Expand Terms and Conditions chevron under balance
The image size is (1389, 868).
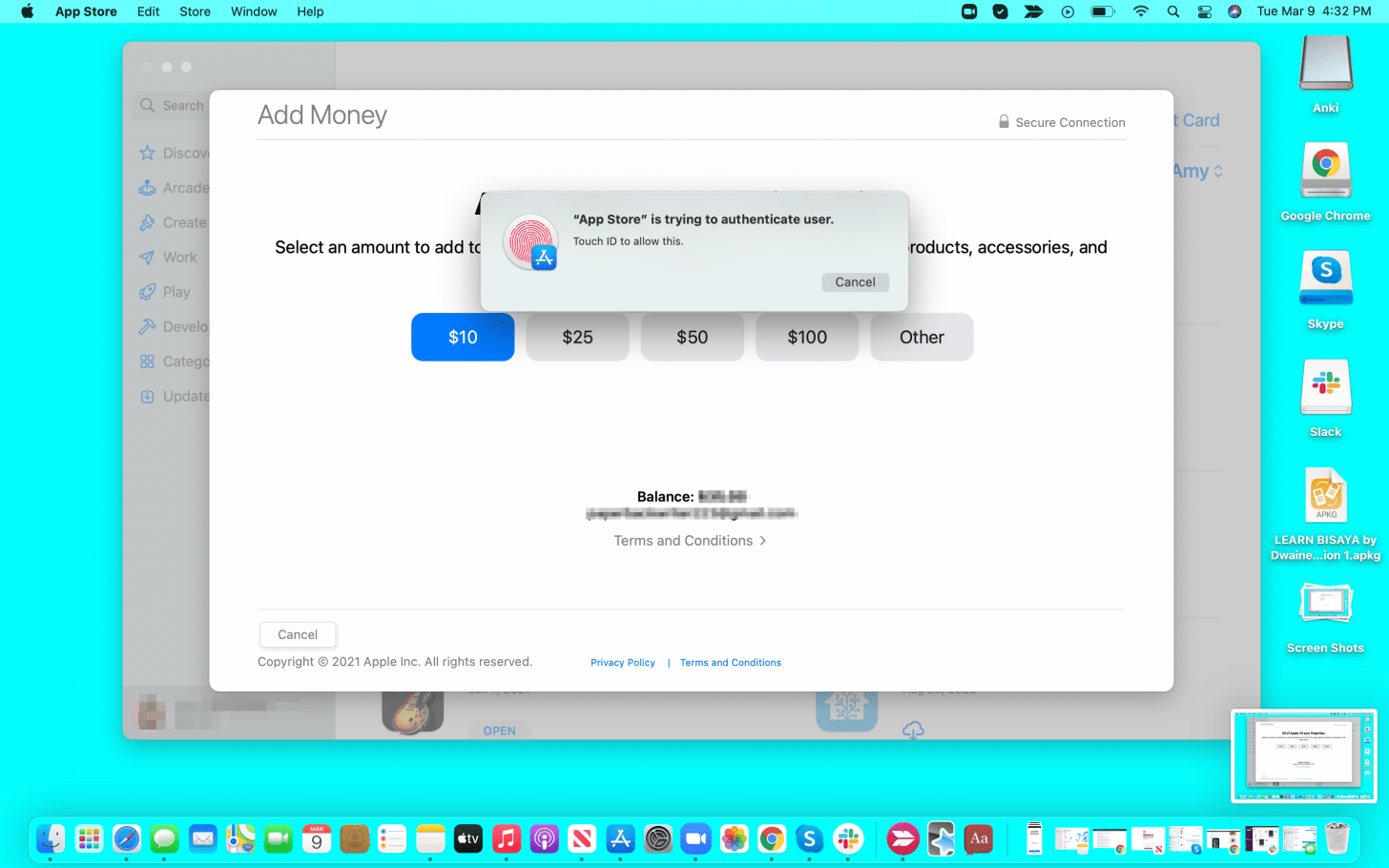coord(762,541)
